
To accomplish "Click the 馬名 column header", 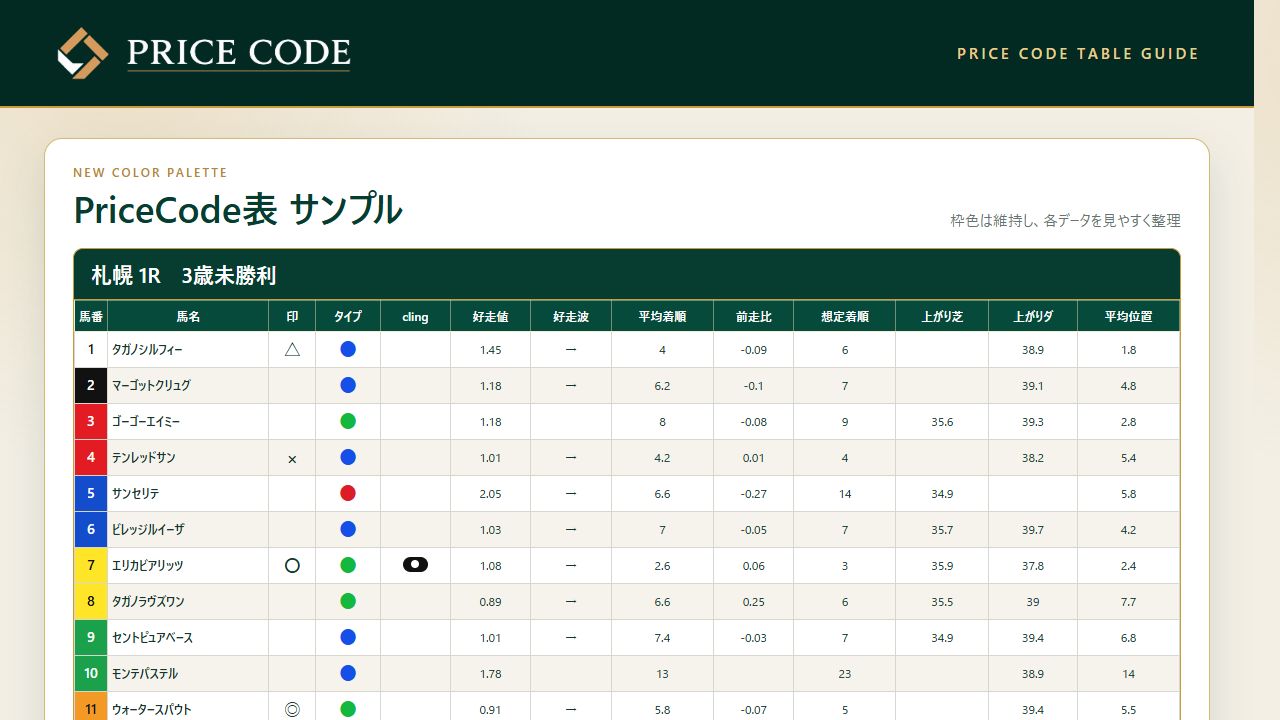I will coord(188,316).
